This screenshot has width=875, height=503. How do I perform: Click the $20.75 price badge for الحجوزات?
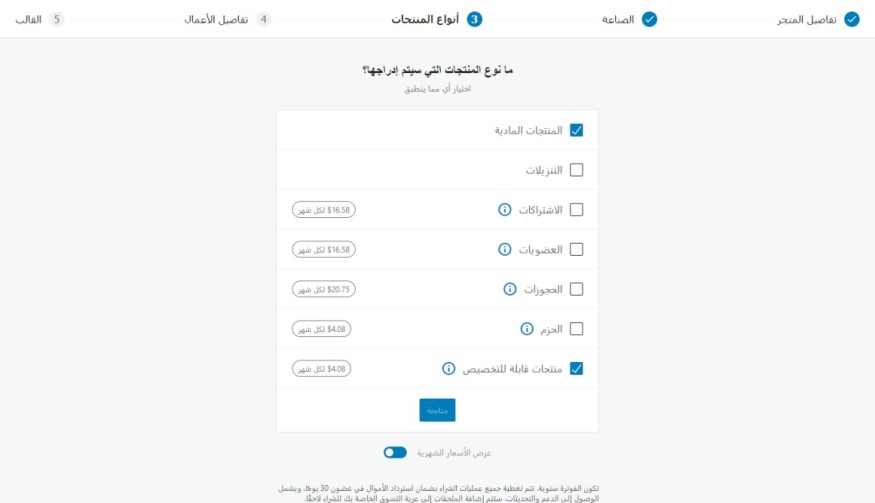pyautogui.click(x=323, y=289)
